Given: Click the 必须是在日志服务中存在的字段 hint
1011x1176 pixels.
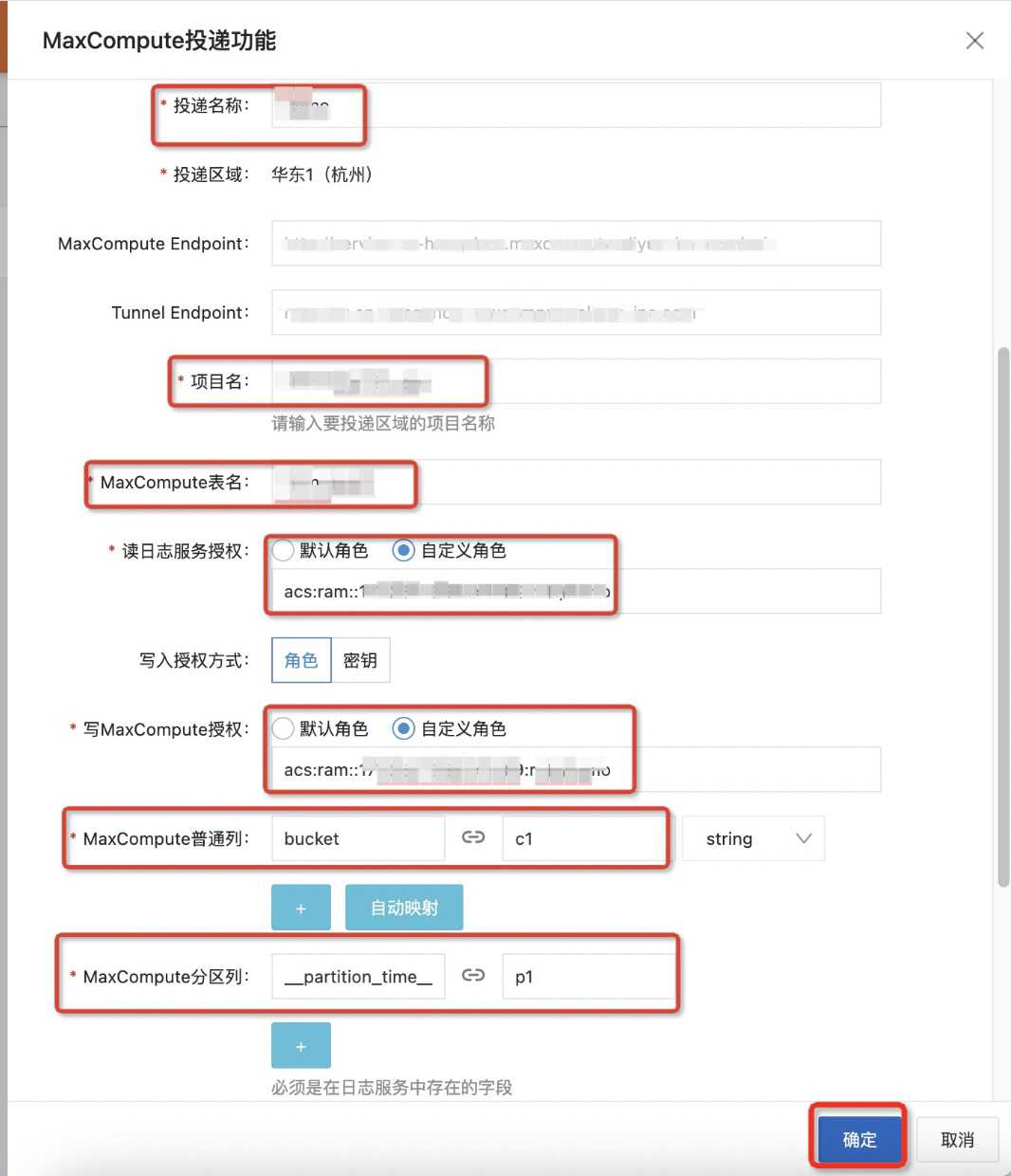Looking at the screenshot, I should coord(392,1087).
